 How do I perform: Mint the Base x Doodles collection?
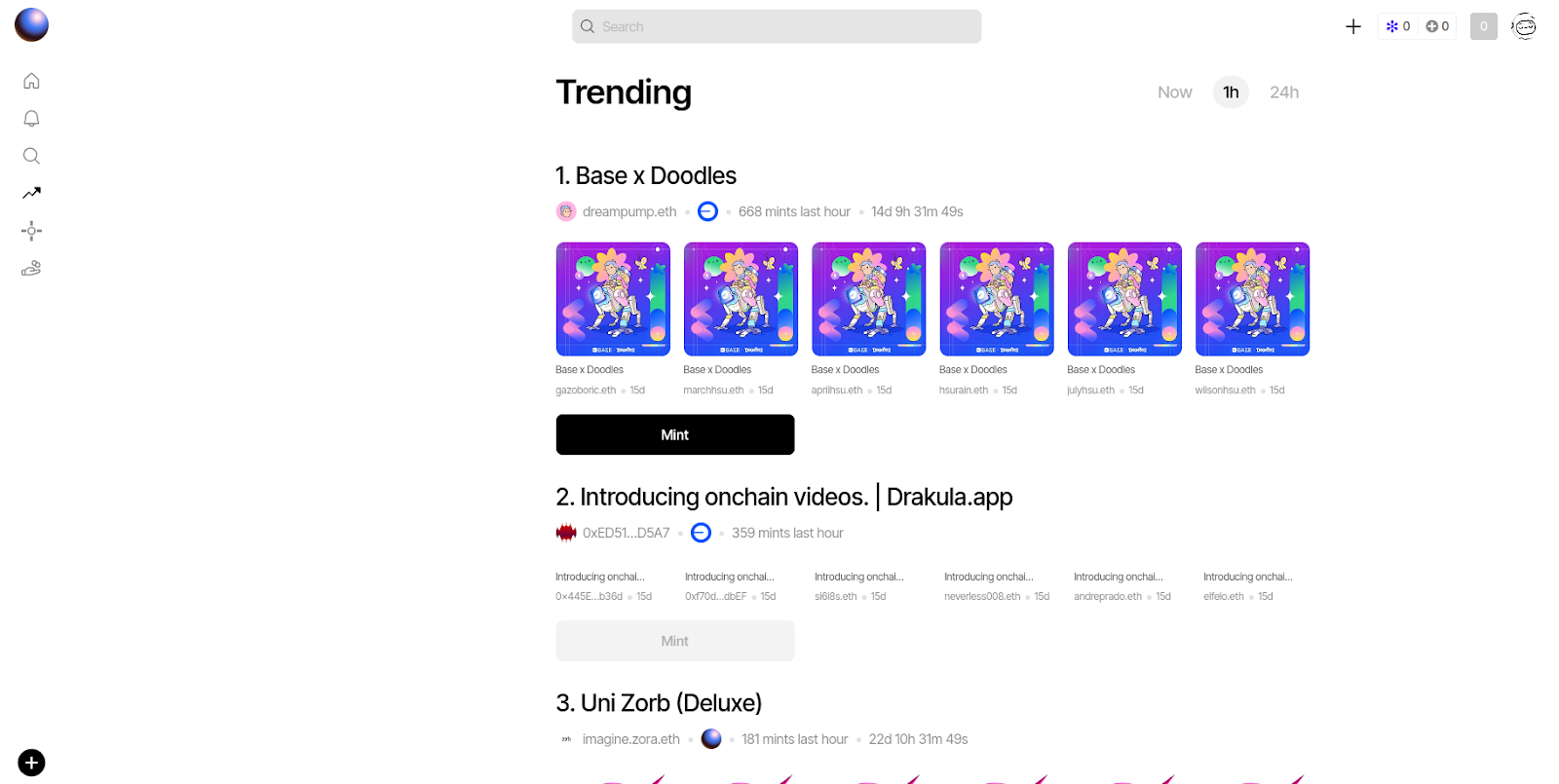tap(675, 434)
